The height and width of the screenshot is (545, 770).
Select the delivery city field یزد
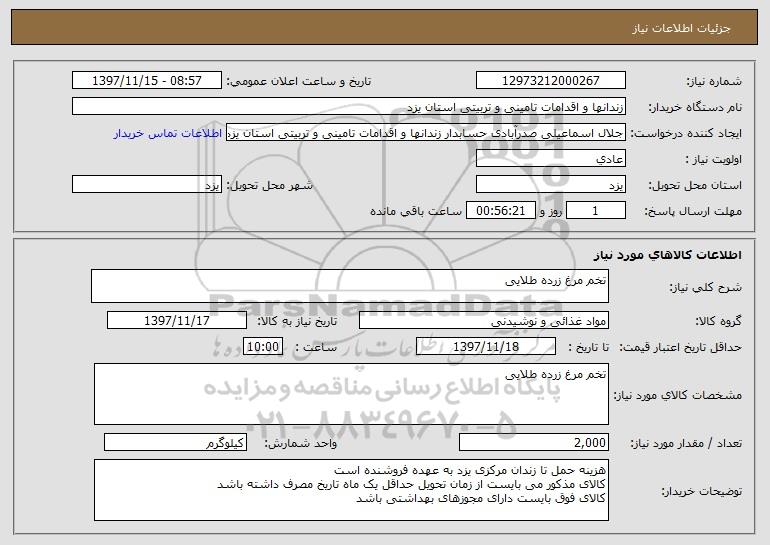click(147, 185)
